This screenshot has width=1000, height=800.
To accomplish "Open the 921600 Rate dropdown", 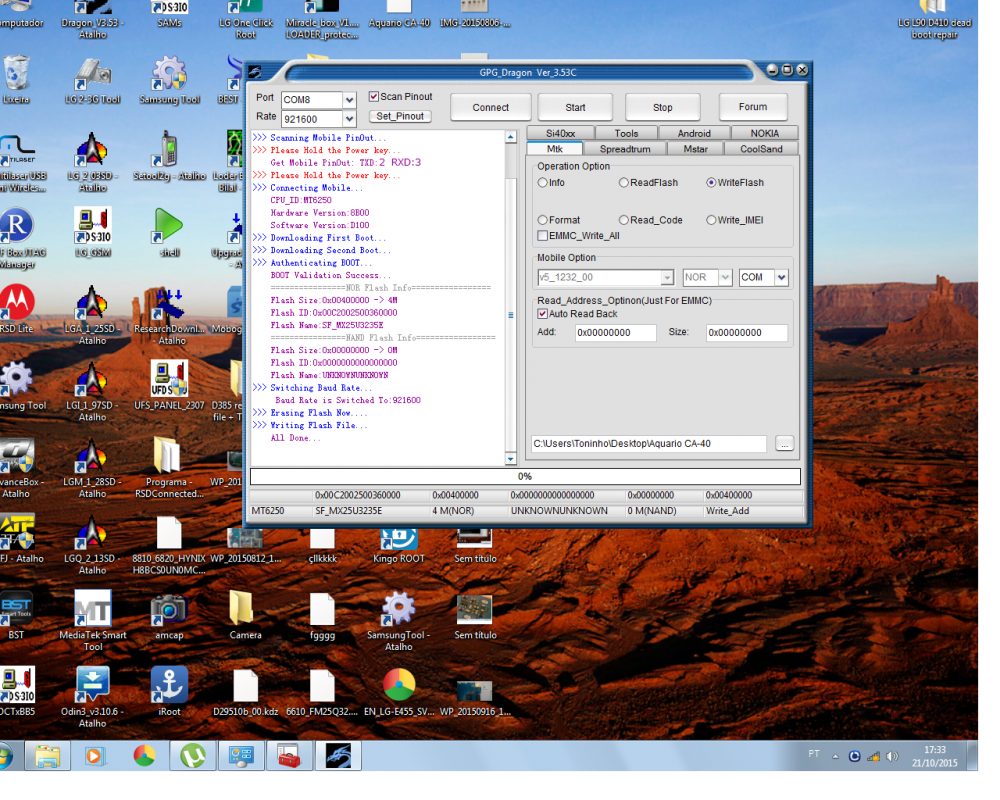I will click(x=348, y=119).
